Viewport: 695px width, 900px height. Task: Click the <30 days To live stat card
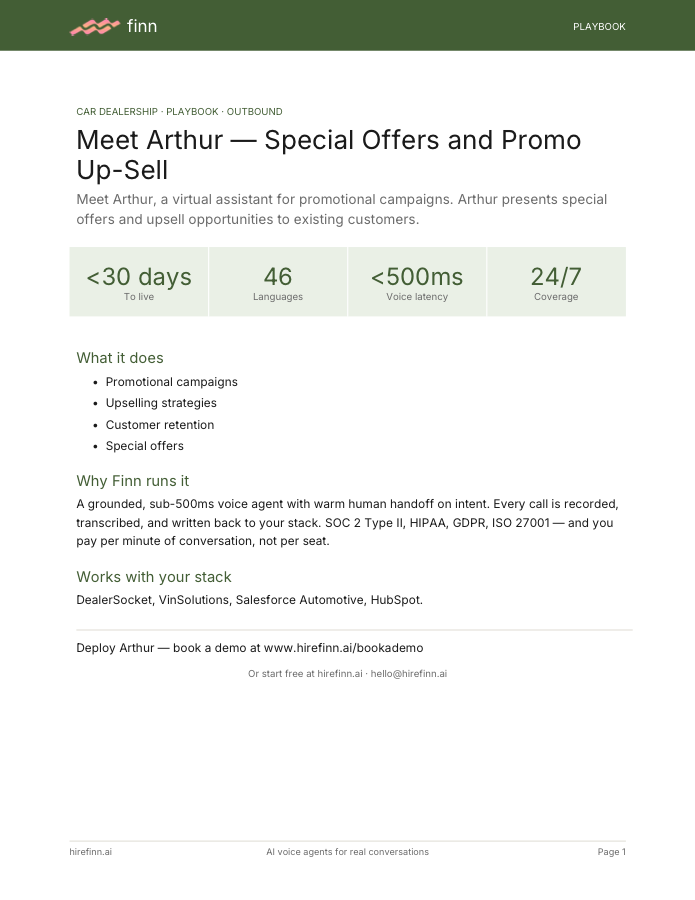[x=139, y=282]
